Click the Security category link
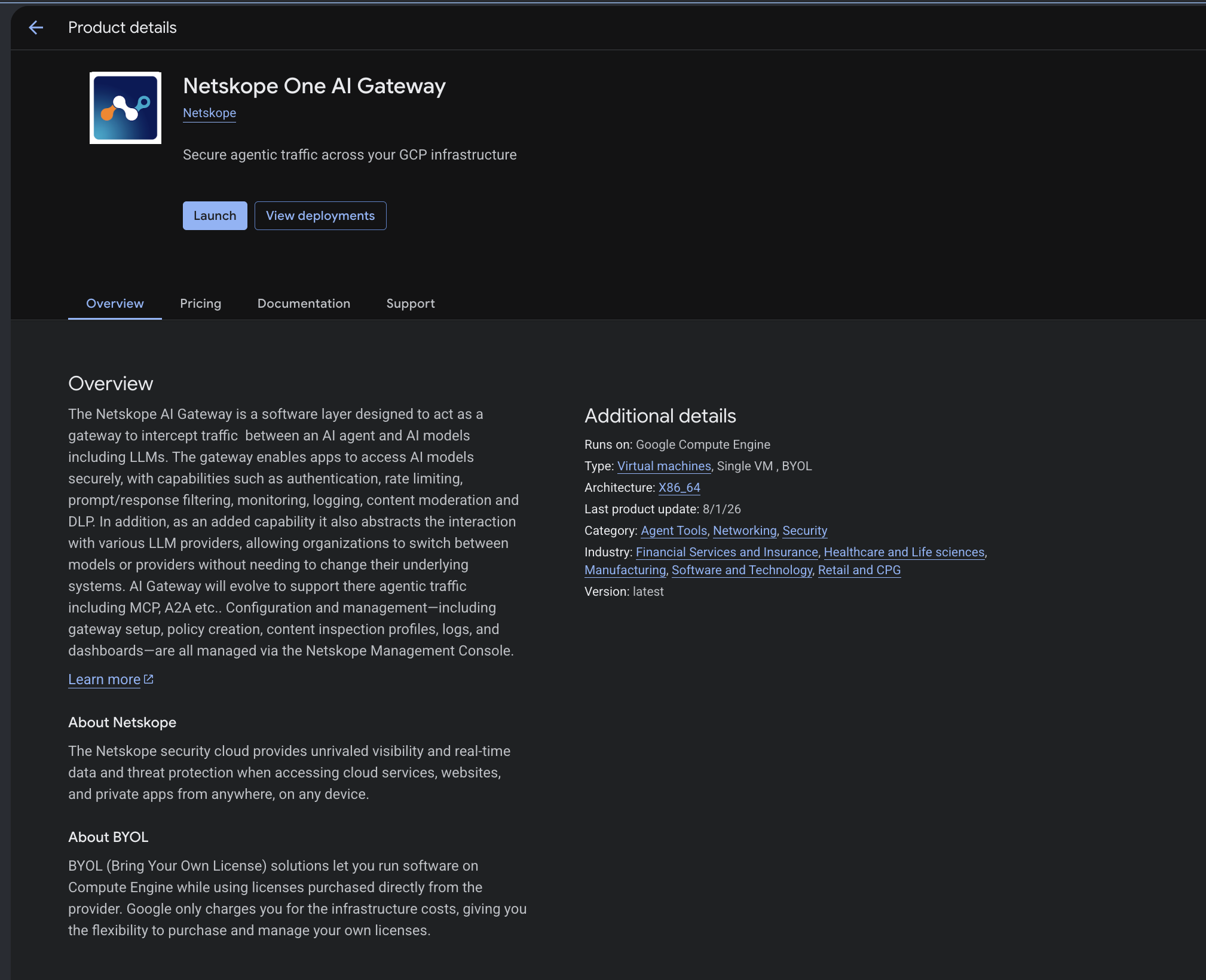The height and width of the screenshot is (980, 1206). [x=805, y=531]
